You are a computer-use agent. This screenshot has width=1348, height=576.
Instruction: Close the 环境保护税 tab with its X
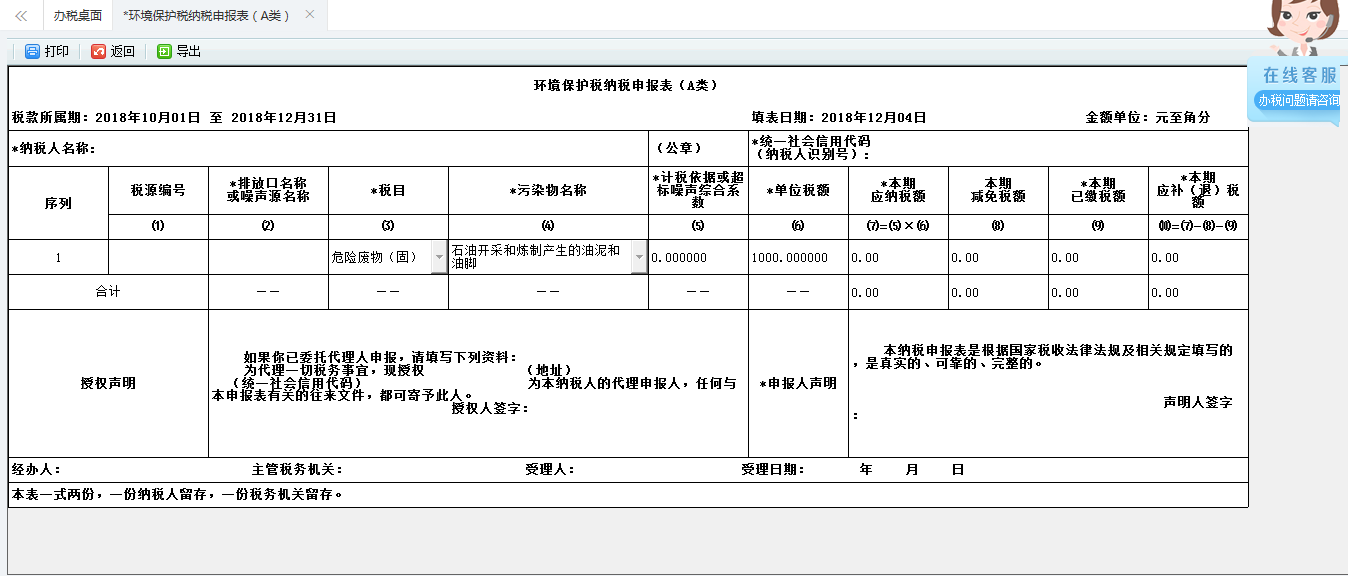tap(310, 15)
